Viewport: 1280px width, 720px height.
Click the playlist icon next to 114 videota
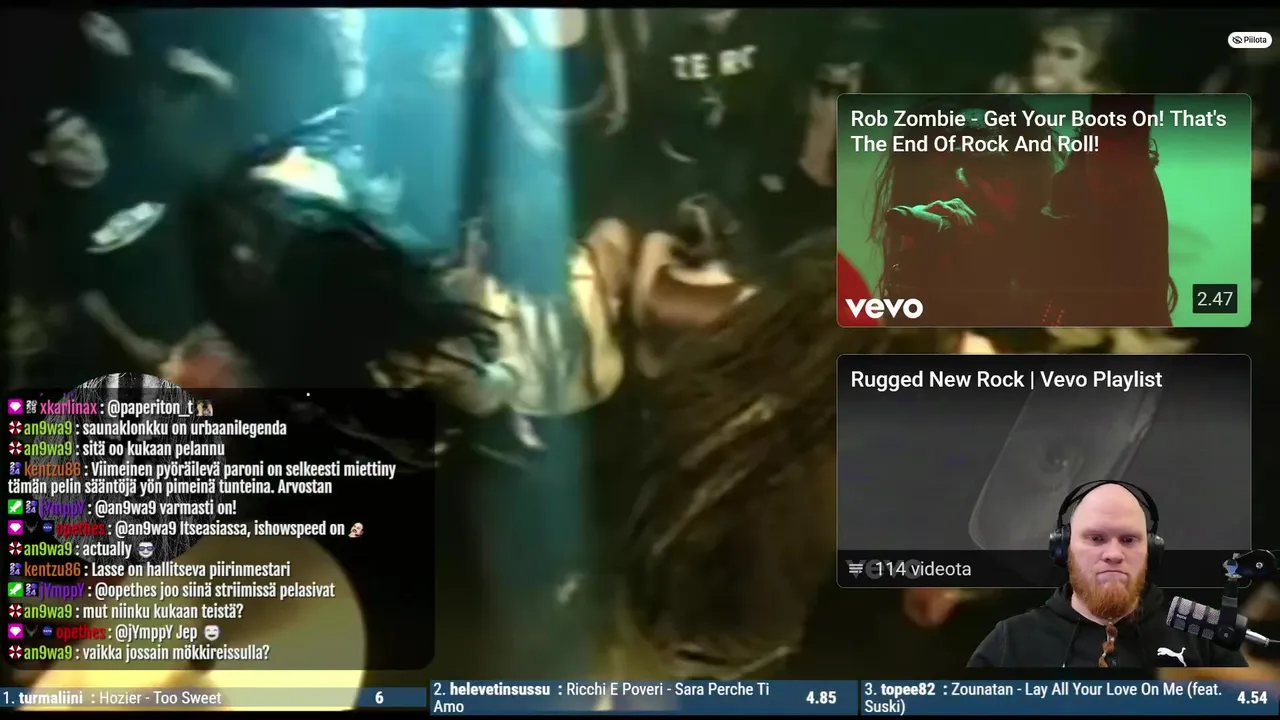(855, 569)
